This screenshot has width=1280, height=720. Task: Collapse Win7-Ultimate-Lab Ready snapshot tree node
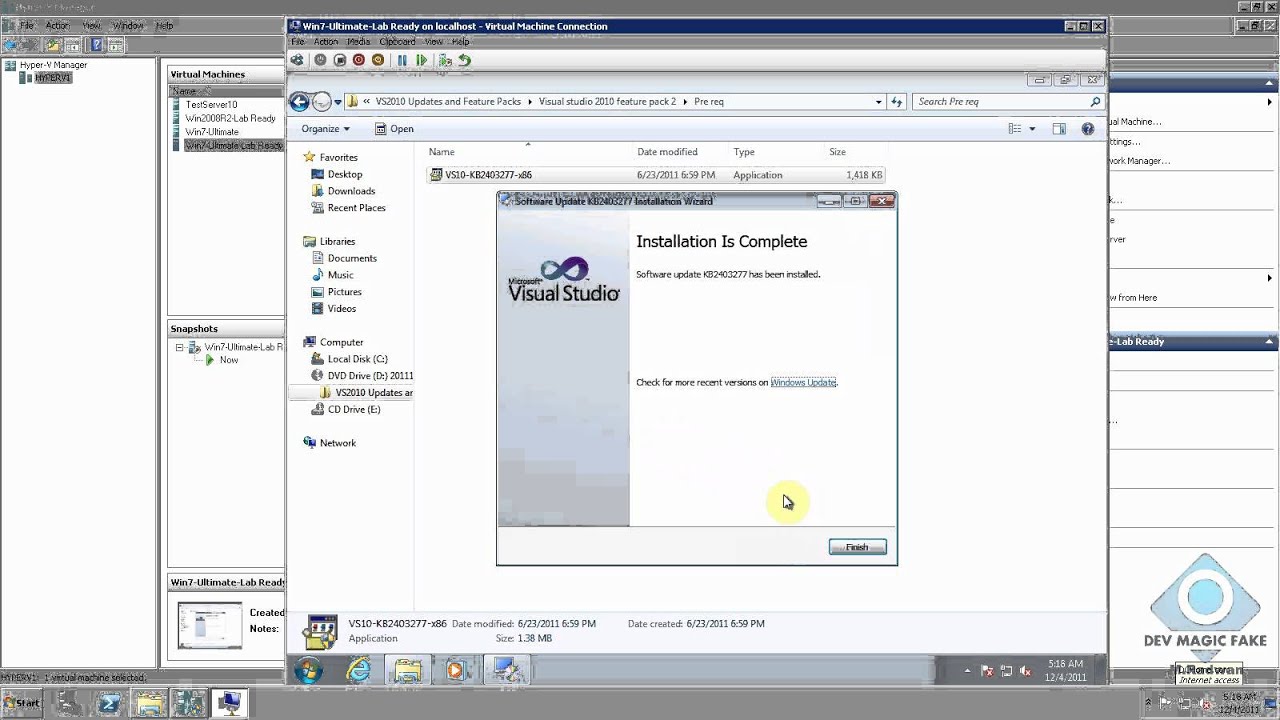180,347
